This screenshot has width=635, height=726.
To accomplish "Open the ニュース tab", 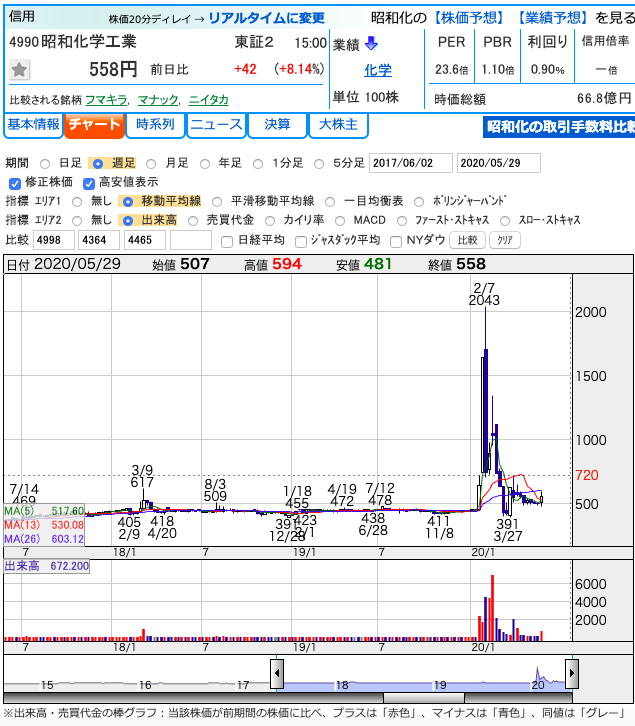I will [216, 125].
